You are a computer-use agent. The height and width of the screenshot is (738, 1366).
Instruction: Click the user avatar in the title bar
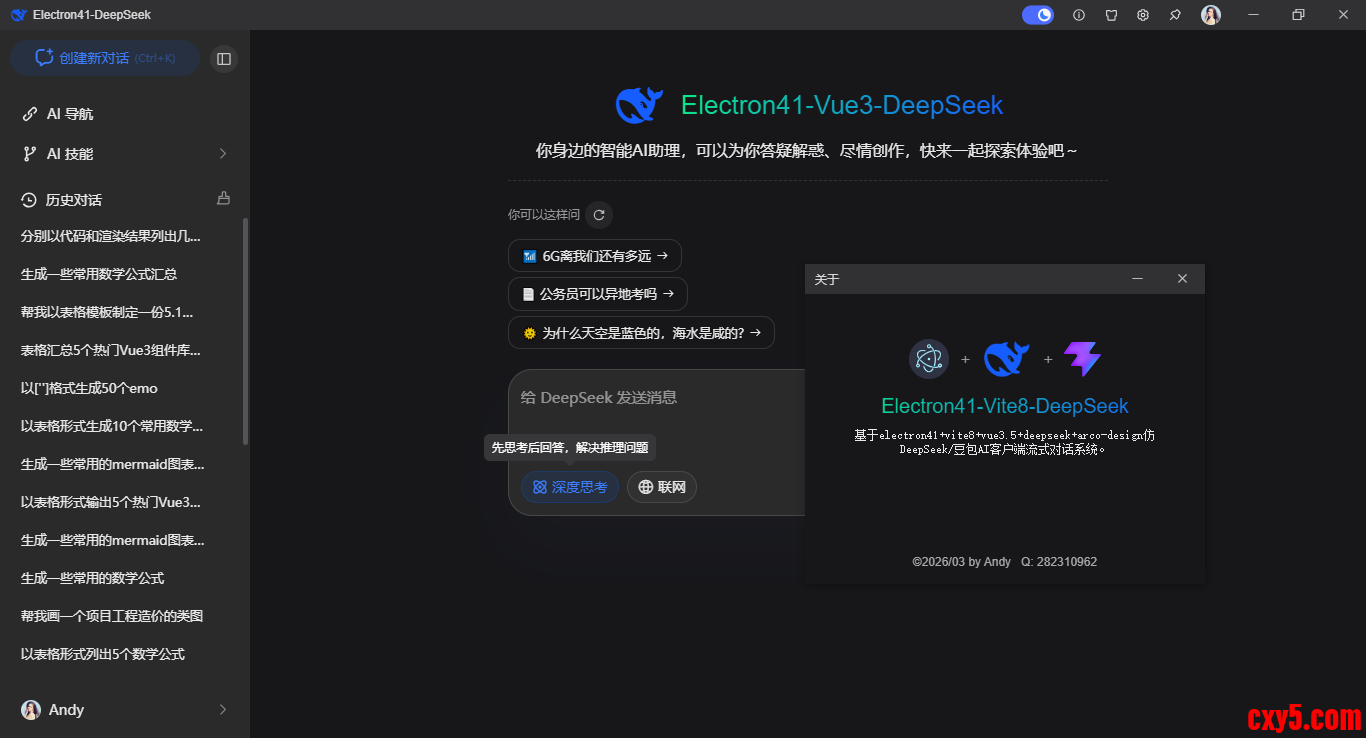tap(1211, 15)
